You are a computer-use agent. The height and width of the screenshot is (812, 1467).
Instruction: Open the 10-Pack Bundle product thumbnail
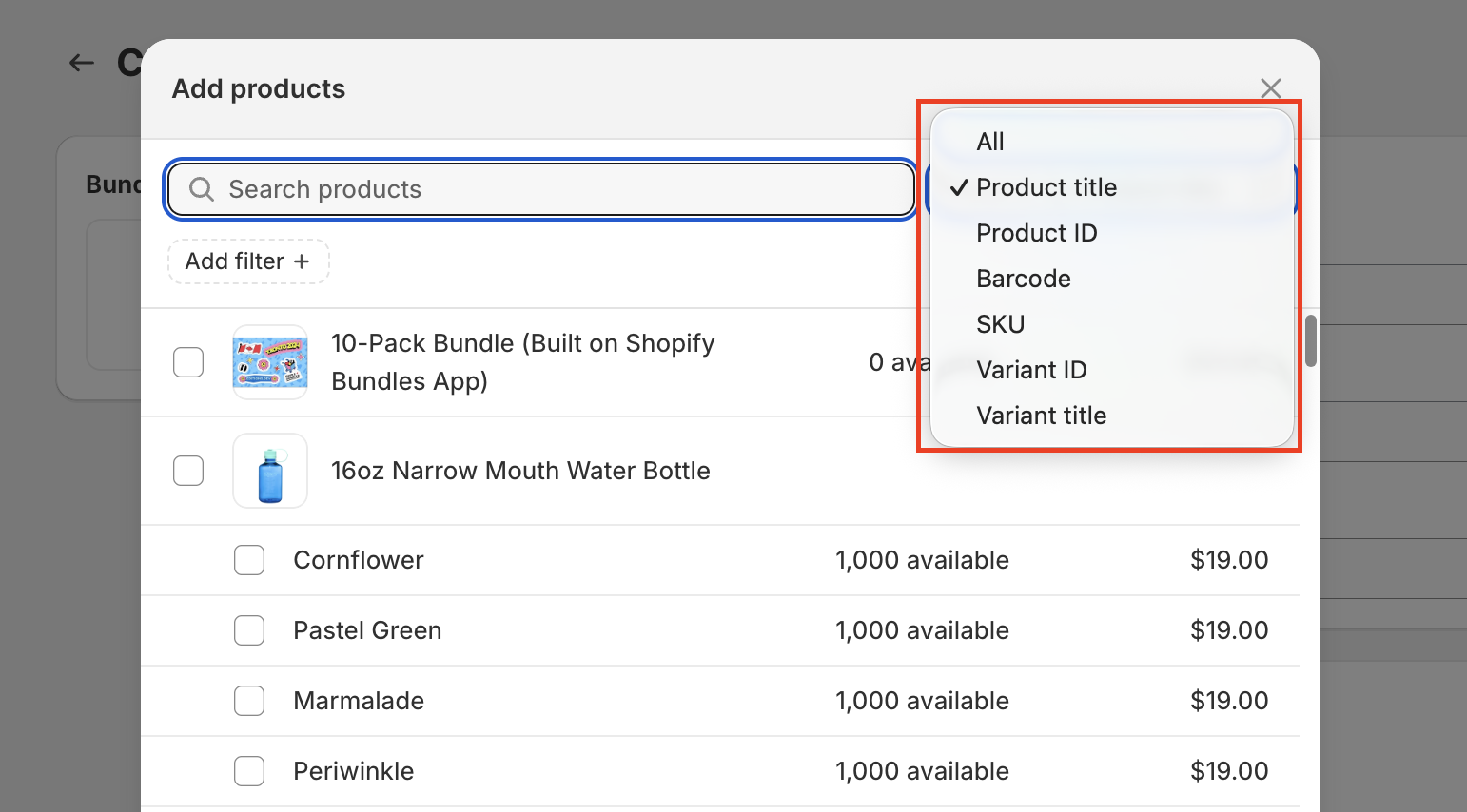pos(270,362)
